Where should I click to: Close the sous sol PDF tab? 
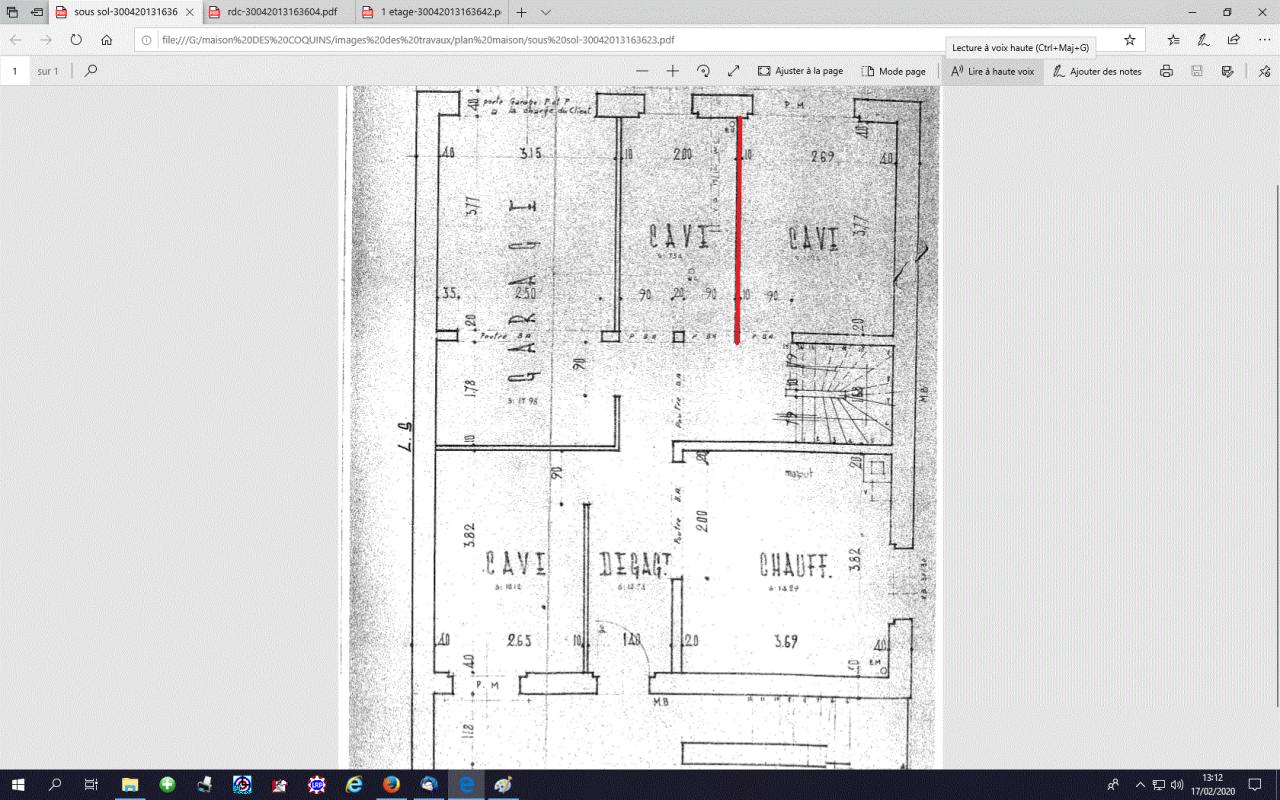(x=188, y=12)
